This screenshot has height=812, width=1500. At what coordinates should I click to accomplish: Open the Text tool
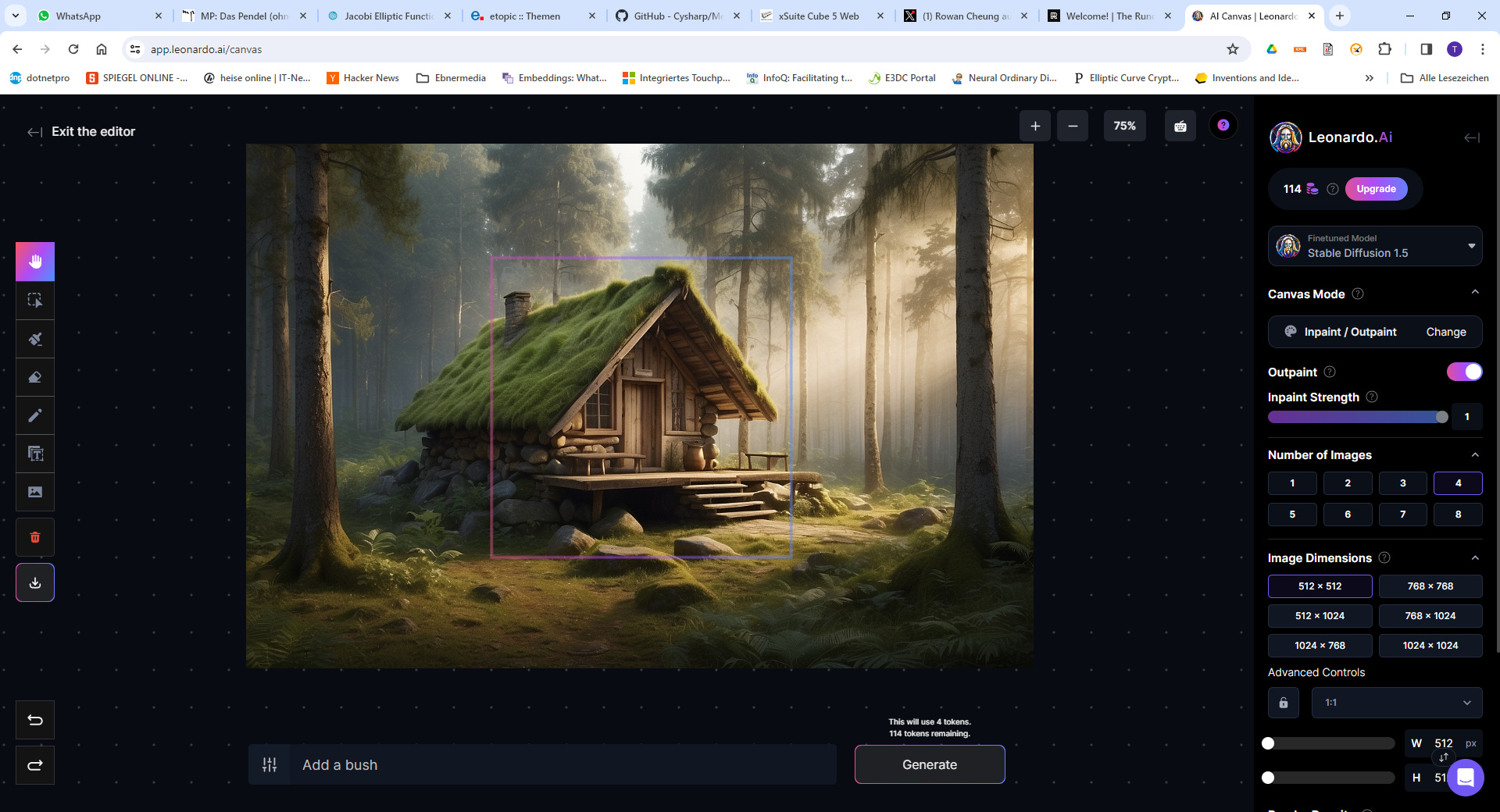[x=34, y=454]
